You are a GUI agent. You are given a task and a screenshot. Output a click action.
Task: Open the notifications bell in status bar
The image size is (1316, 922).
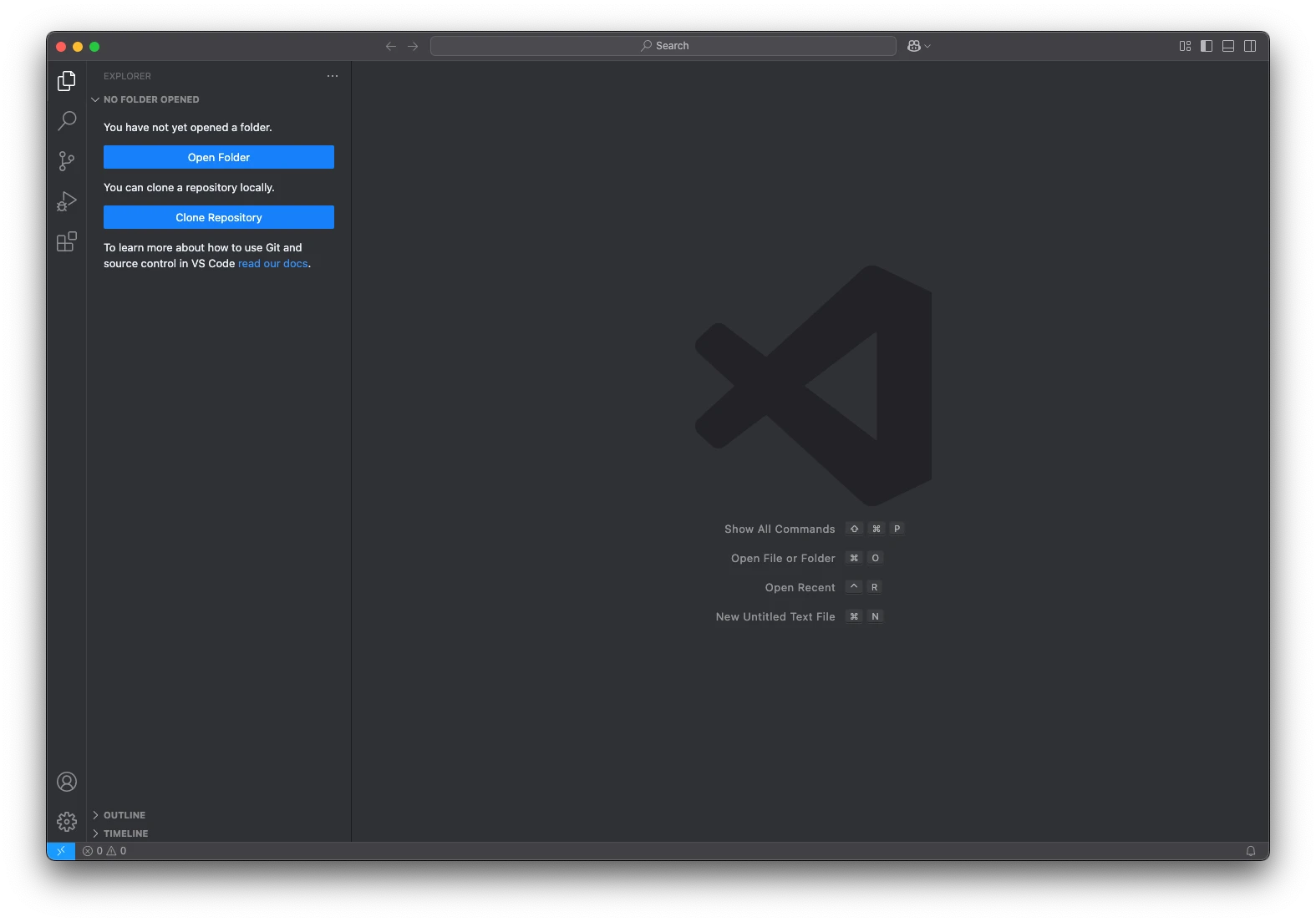(1251, 851)
